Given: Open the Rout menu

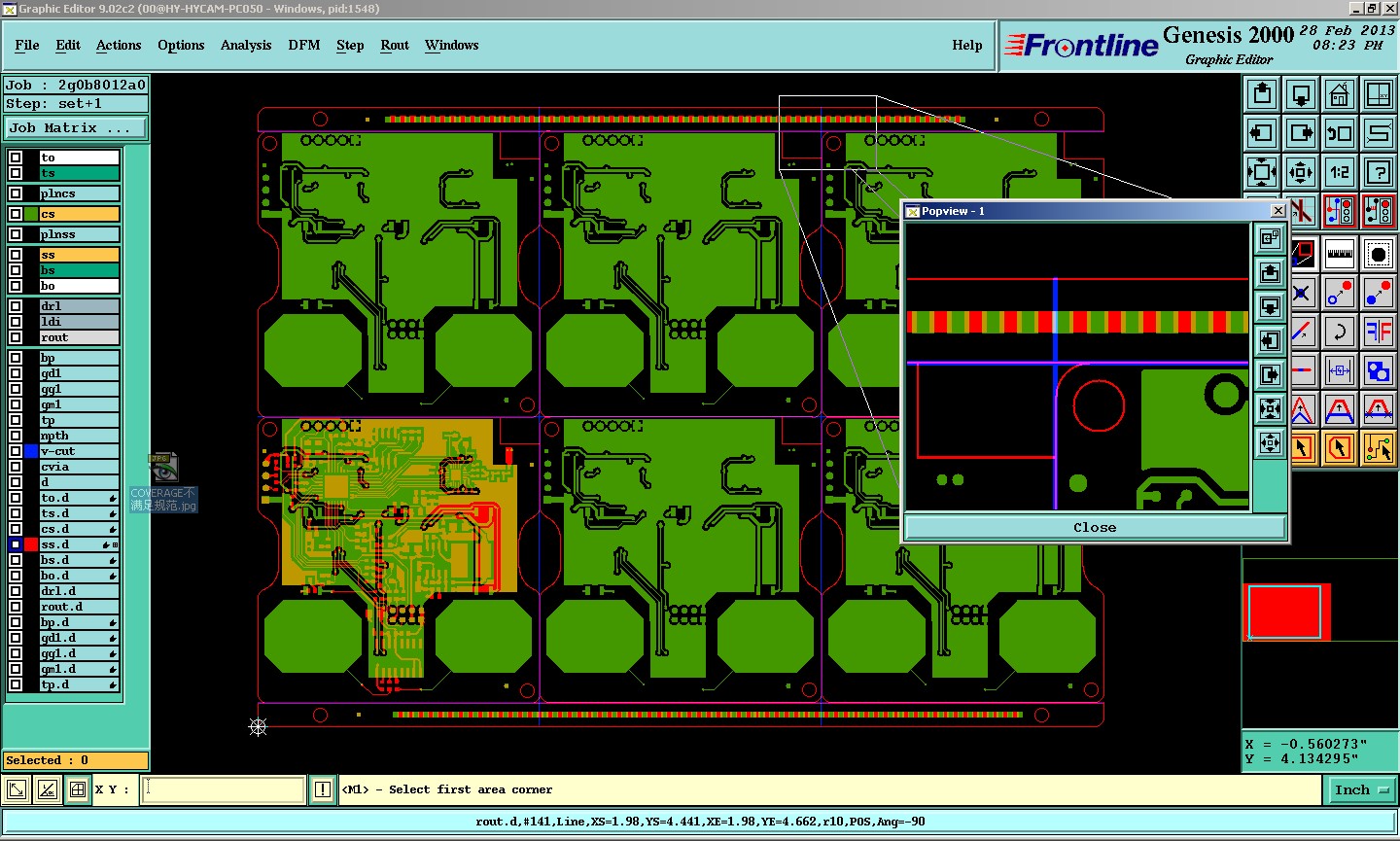Looking at the screenshot, I should click(395, 45).
